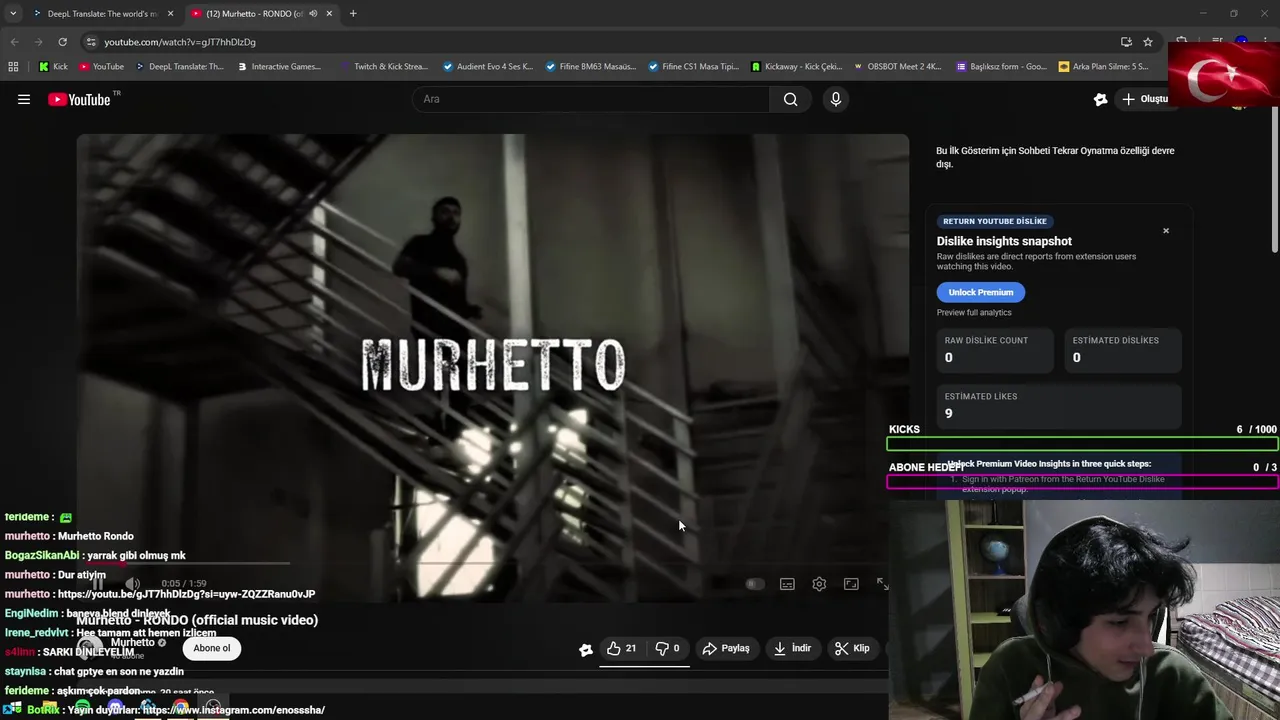
Task: Open Spotify from the taskbar
Action: tap(83, 709)
